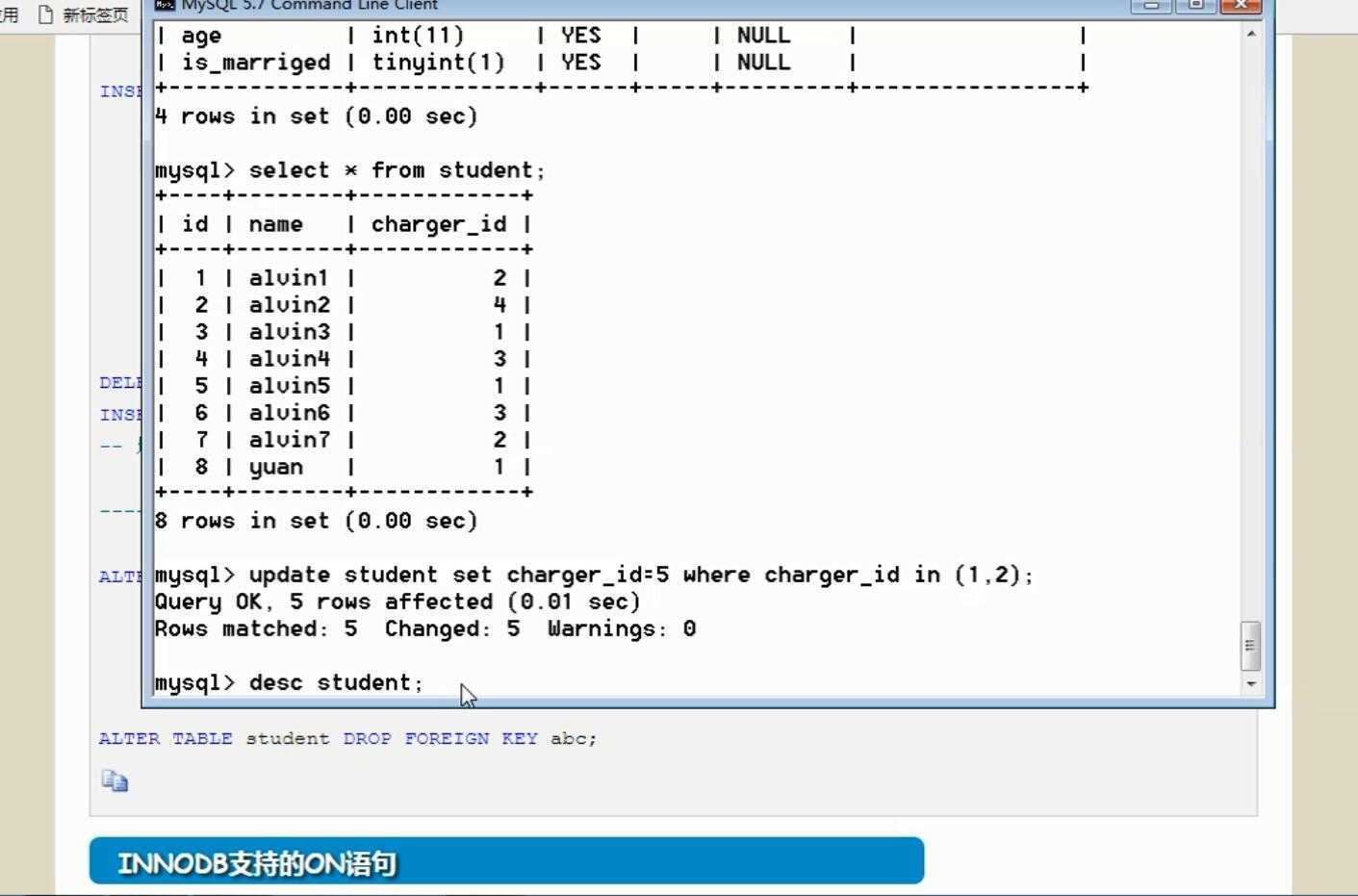Click the 'alvin1' name cell
This screenshot has width=1358, height=896.
pos(289,278)
